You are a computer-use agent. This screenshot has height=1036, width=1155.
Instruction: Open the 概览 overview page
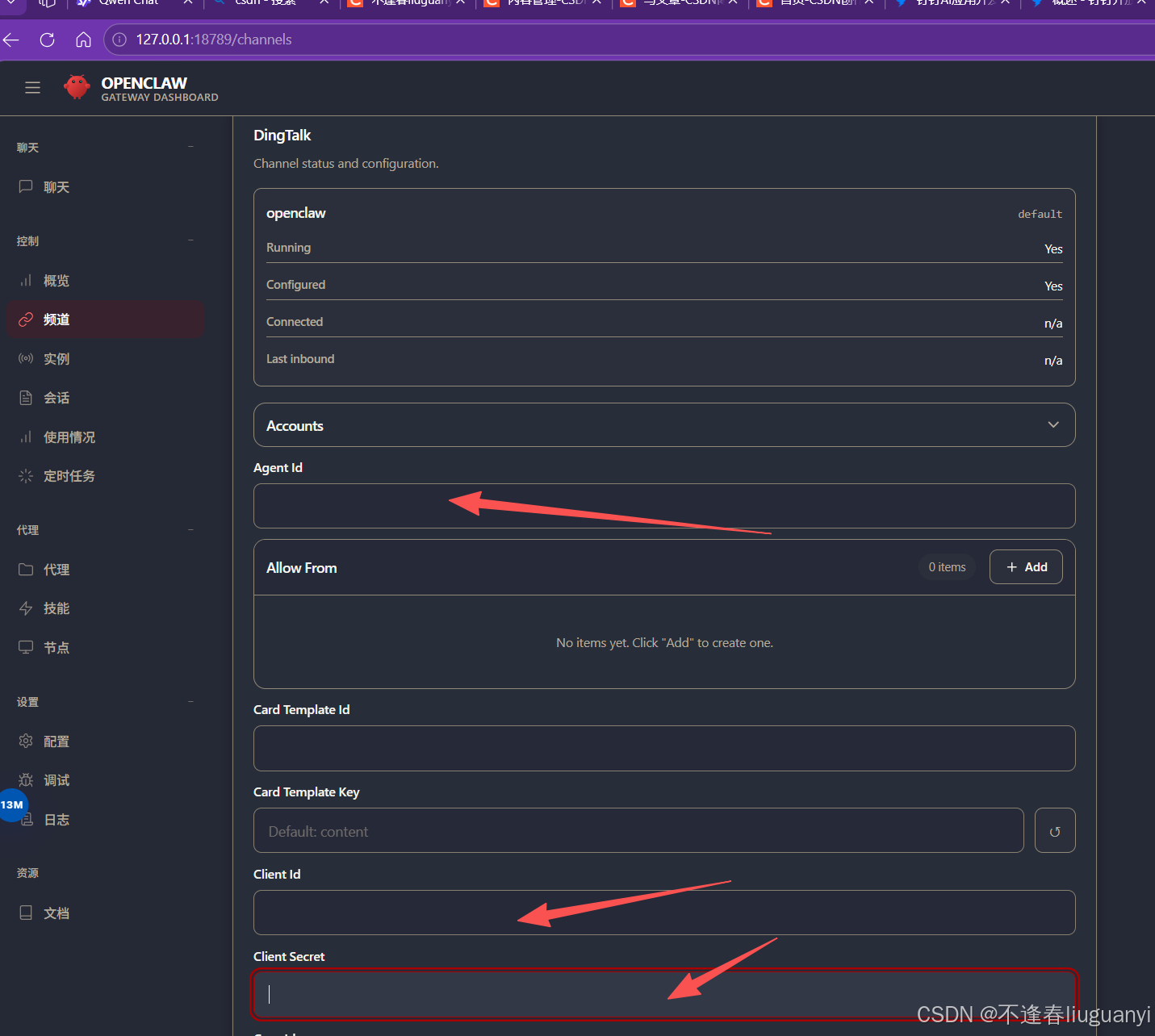tap(105, 281)
